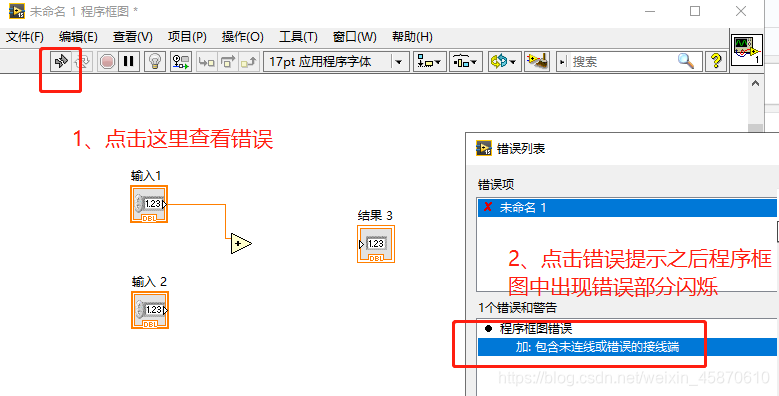The height and width of the screenshot is (396, 779).
Task: Toggle the Highlight Execution light bulb
Action: 155,62
